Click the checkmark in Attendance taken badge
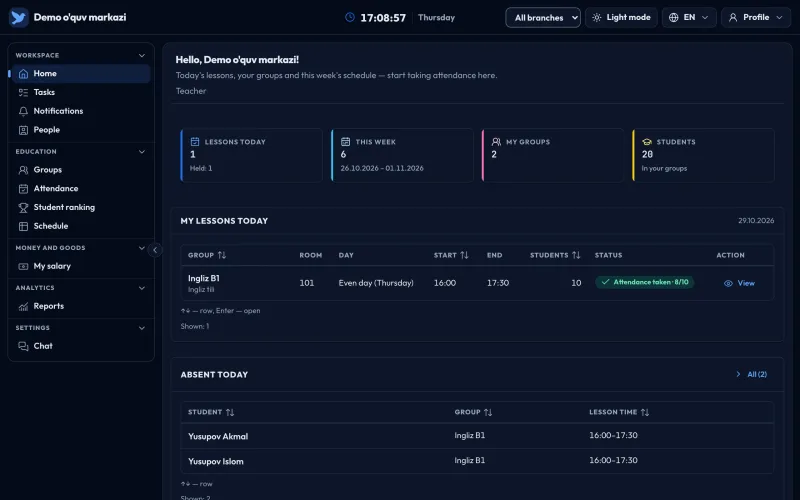 606,282
